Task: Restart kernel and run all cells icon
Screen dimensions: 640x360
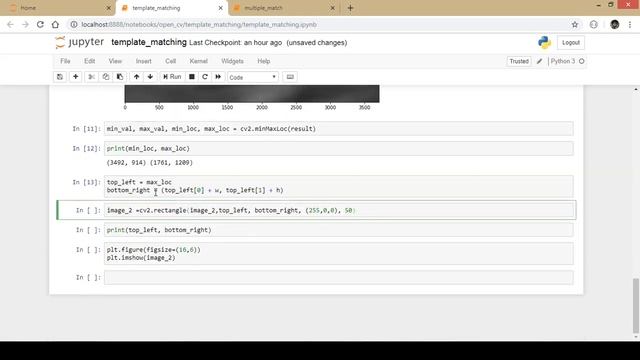Action: pos(218,77)
